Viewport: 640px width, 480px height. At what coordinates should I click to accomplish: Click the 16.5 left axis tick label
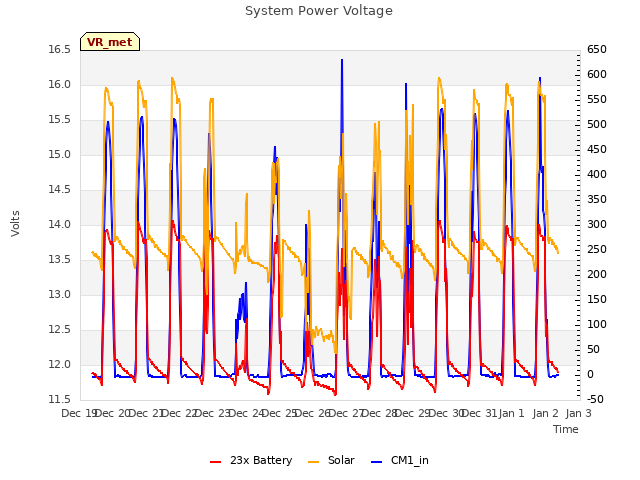point(60,50)
